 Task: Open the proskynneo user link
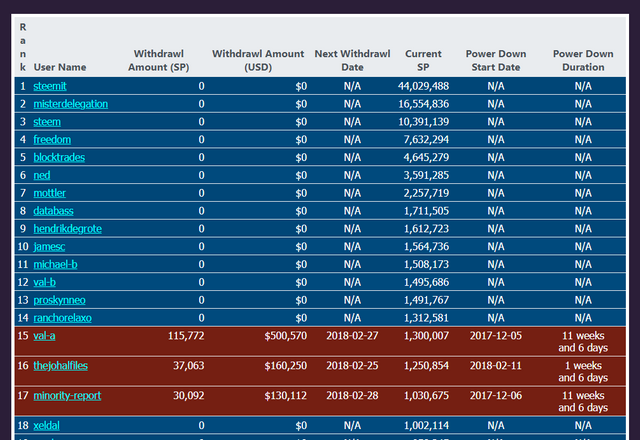(60, 300)
